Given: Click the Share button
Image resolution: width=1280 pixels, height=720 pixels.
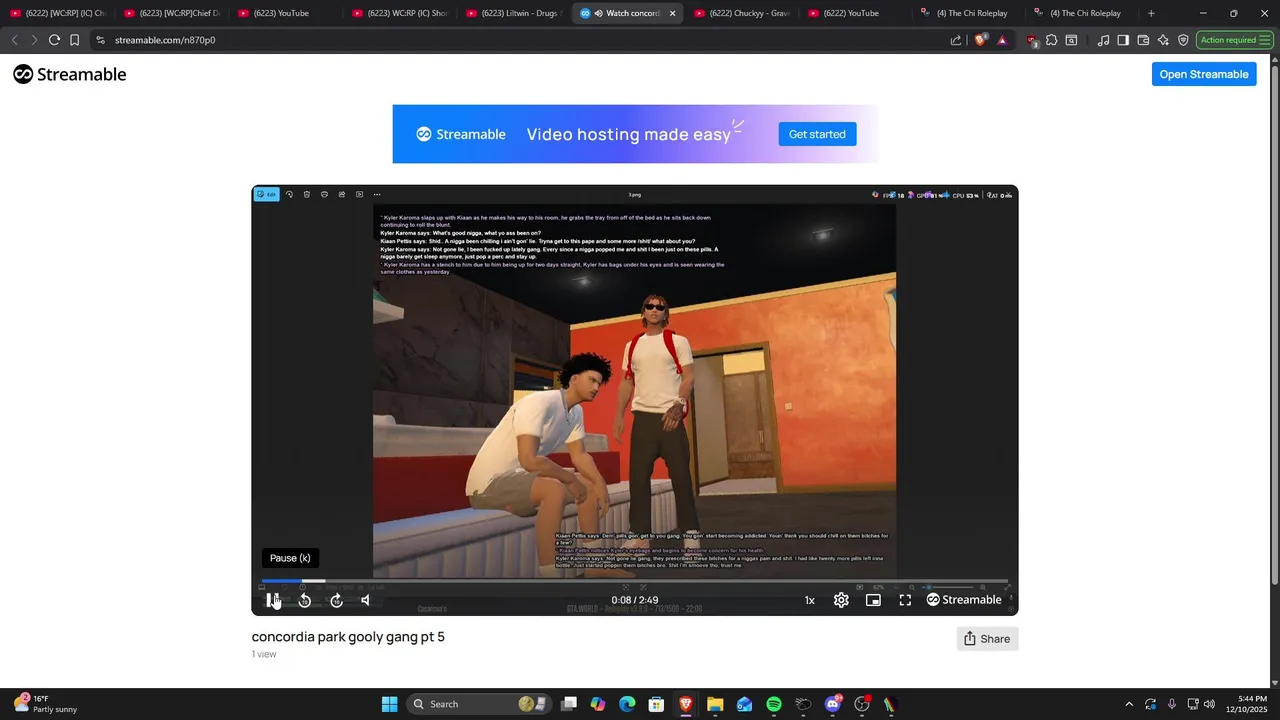Looking at the screenshot, I should point(987,639).
